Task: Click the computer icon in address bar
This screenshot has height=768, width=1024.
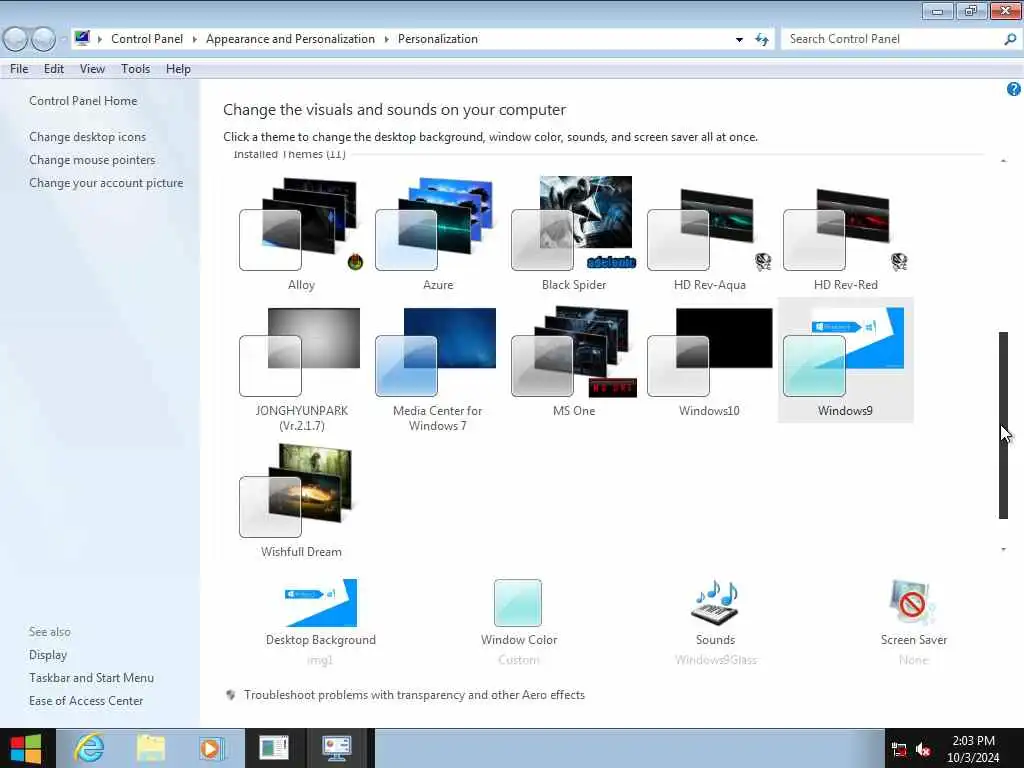Action: 82,38
